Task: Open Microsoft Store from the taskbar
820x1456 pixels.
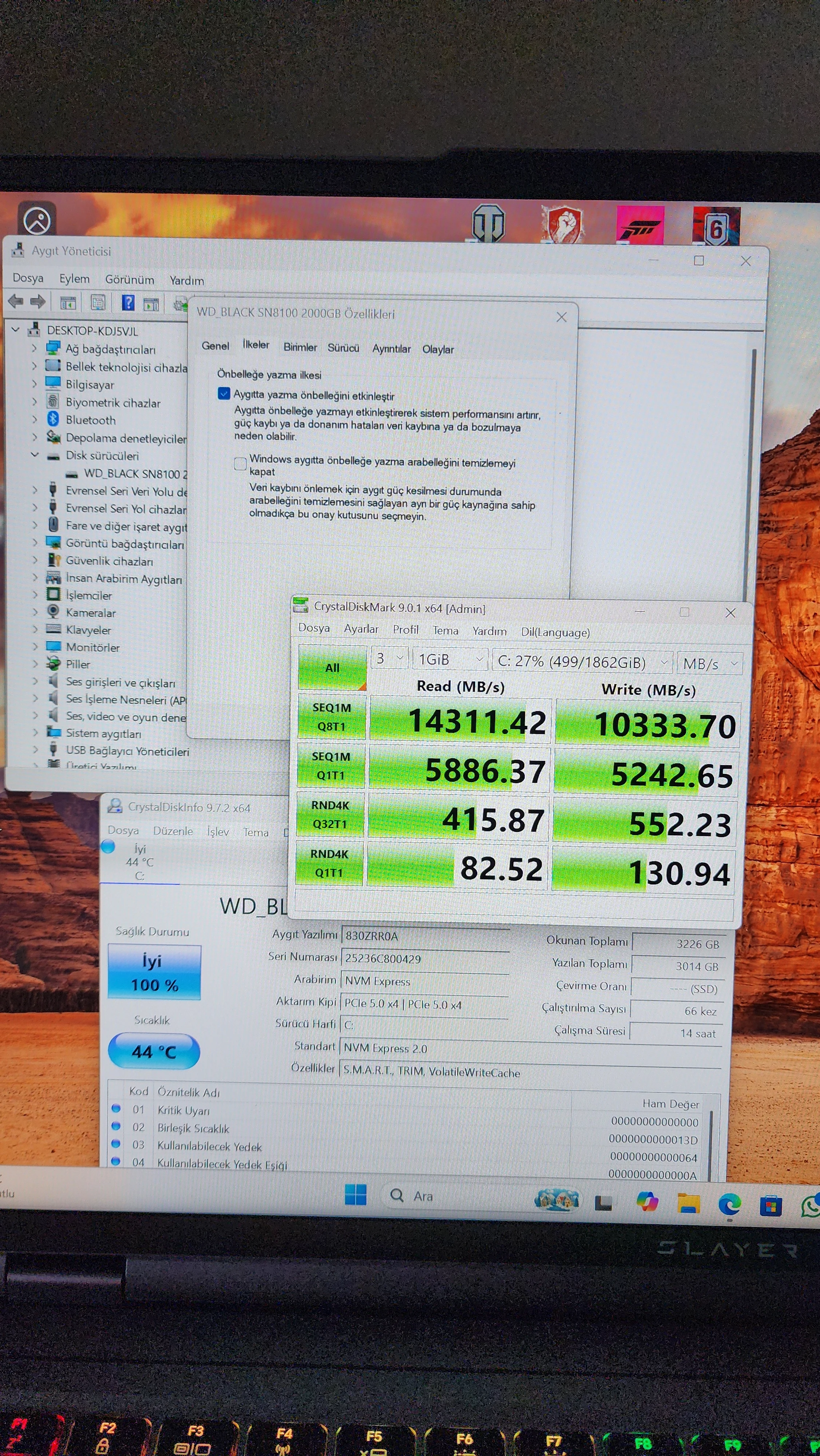Action: [771, 1206]
